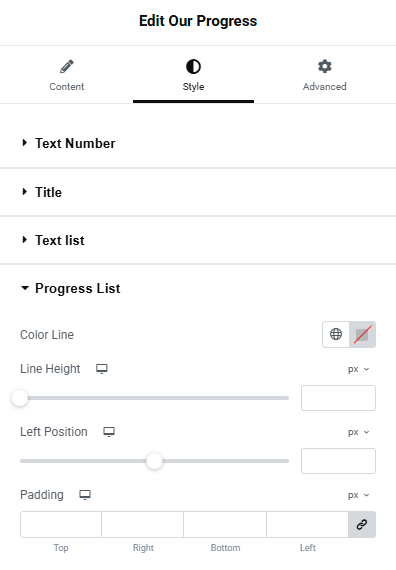Open global color globe icon for Color Line
The width and height of the screenshot is (396, 570).
pos(336,334)
